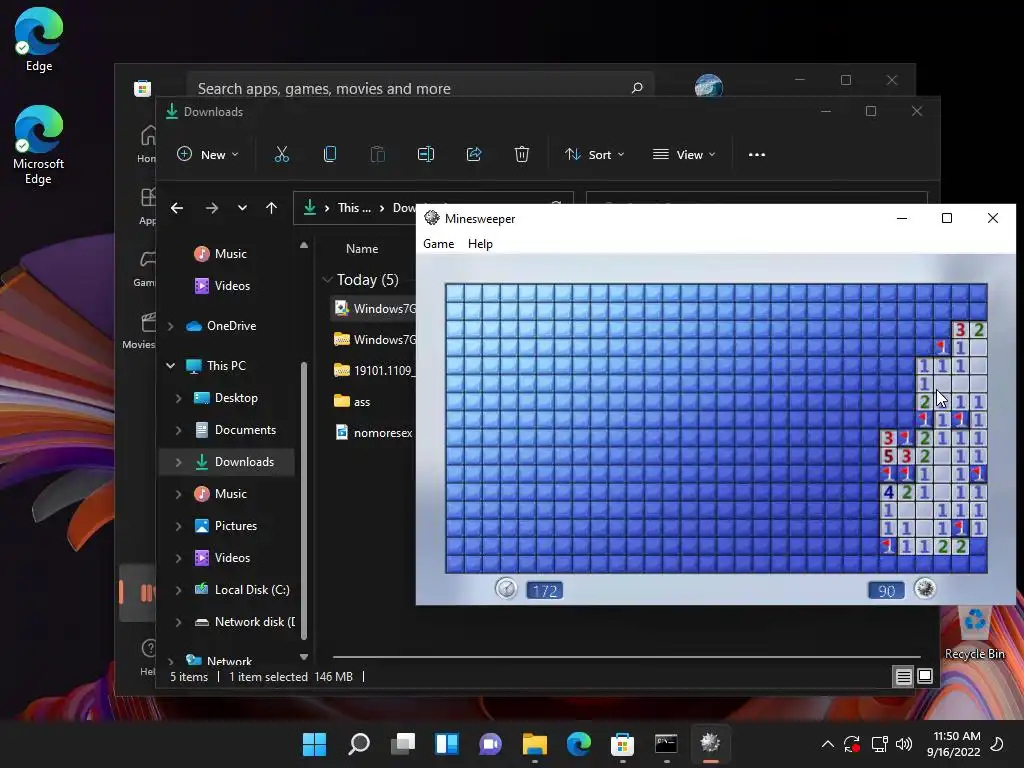1024x768 pixels.
Task: Click Minesweeper title bar icon
Action: [432, 218]
